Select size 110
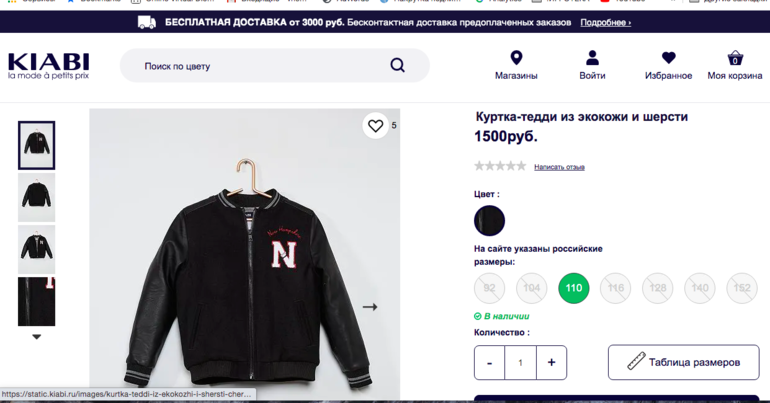The height and width of the screenshot is (403, 770). tap(573, 288)
